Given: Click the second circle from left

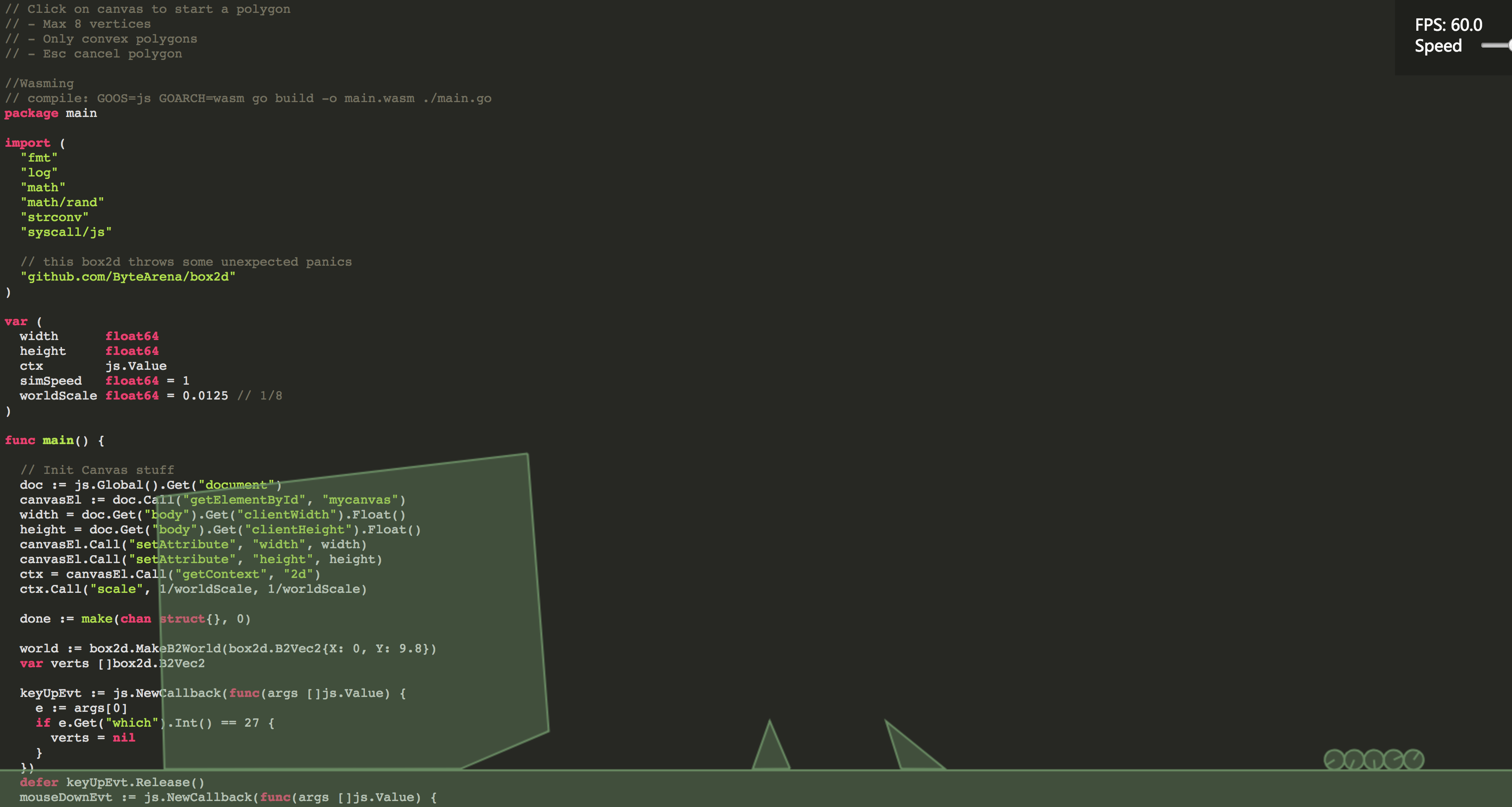Looking at the screenshot, I should (x=1353, y=759).
